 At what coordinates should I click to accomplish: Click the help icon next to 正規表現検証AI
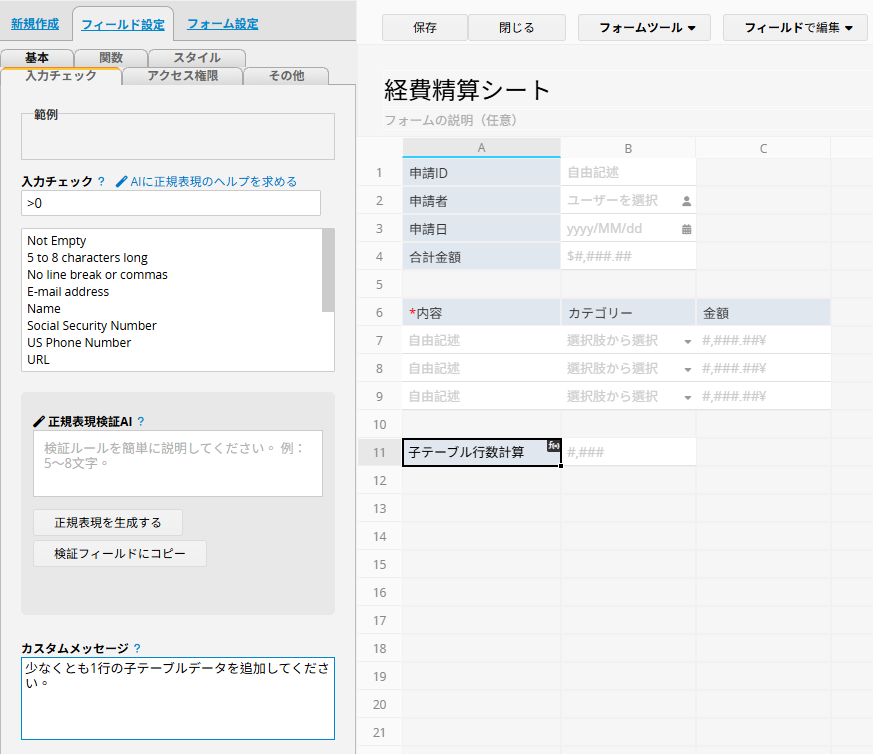tap(141, 422)
